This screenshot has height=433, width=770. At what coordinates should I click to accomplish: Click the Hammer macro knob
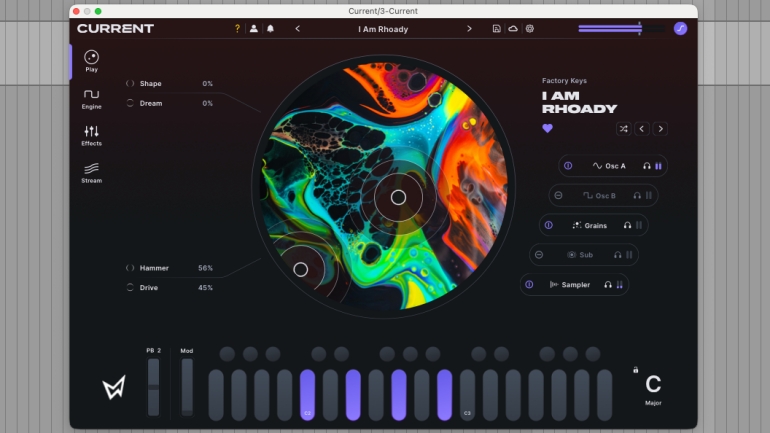tap(130, 268)
